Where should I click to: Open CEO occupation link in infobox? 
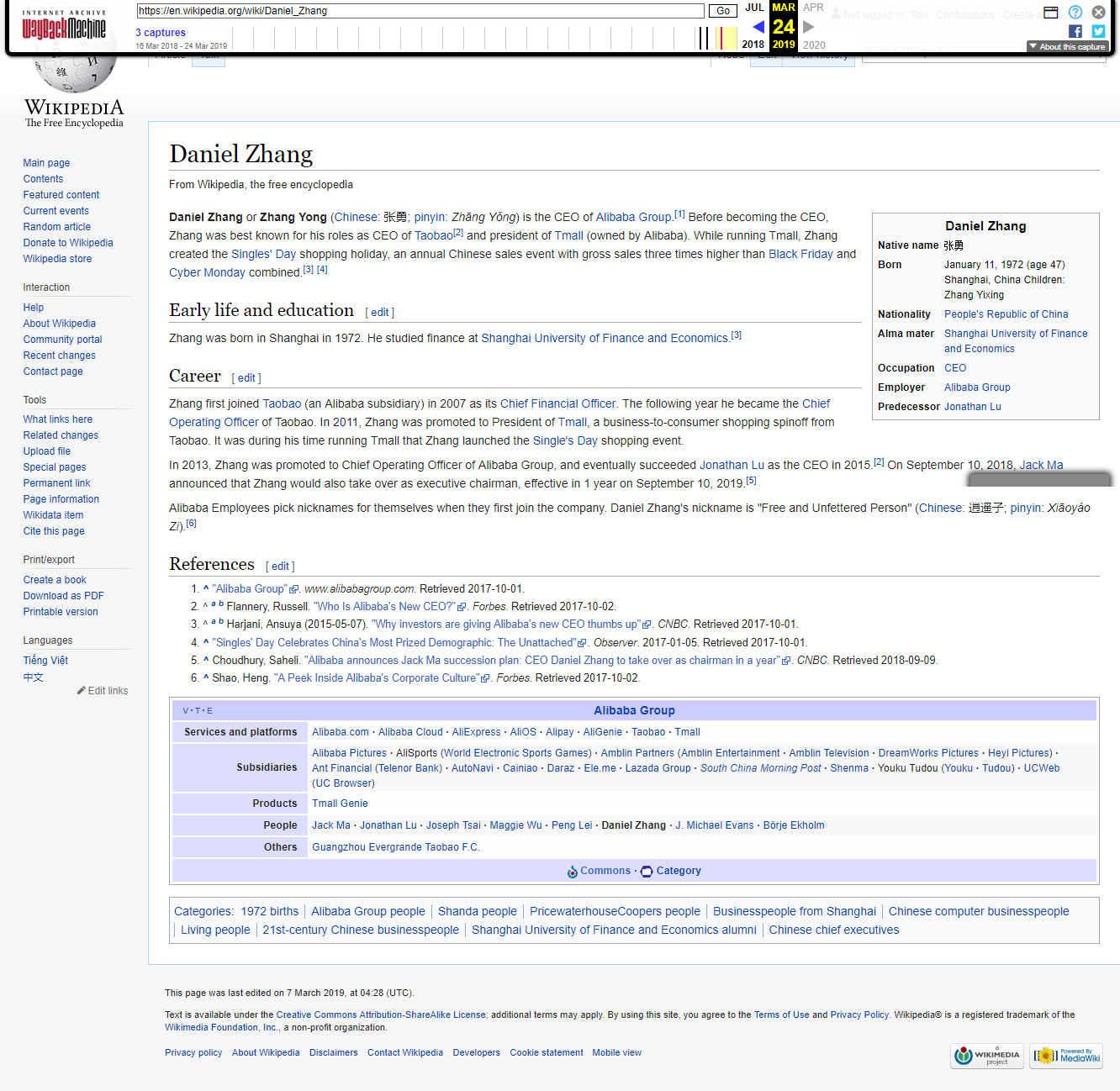click(x=955, y=368)
